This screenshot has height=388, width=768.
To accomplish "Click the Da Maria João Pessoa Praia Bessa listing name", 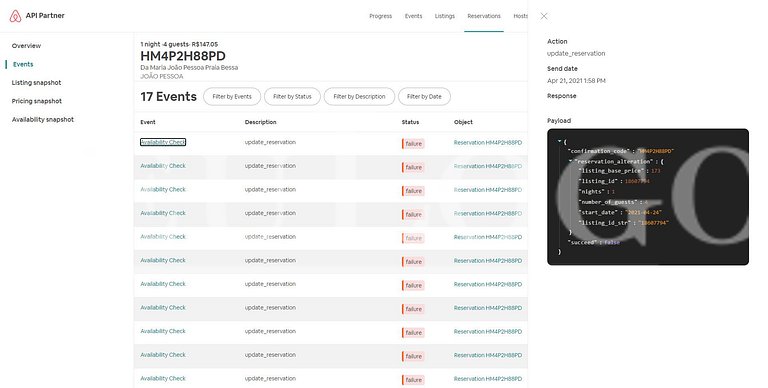I will (x=189, y=67).
